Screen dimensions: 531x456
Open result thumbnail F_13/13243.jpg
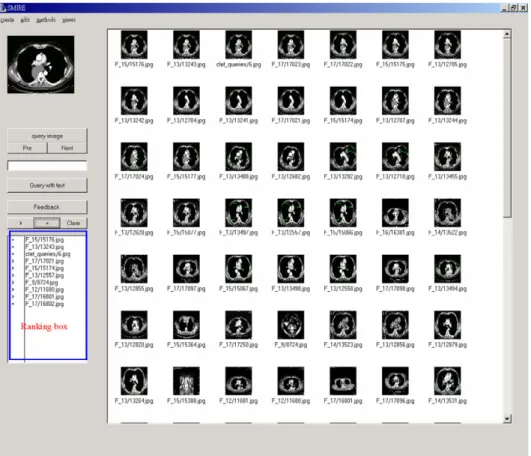(x=186, y=45)
